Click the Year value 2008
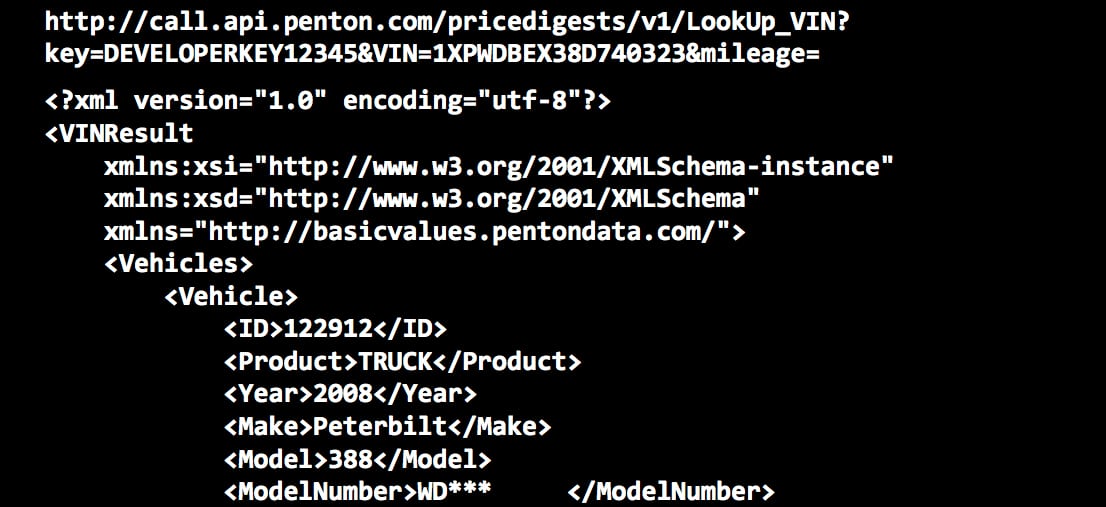Screen dimensions: 1106x507 [x=343, y=393]
